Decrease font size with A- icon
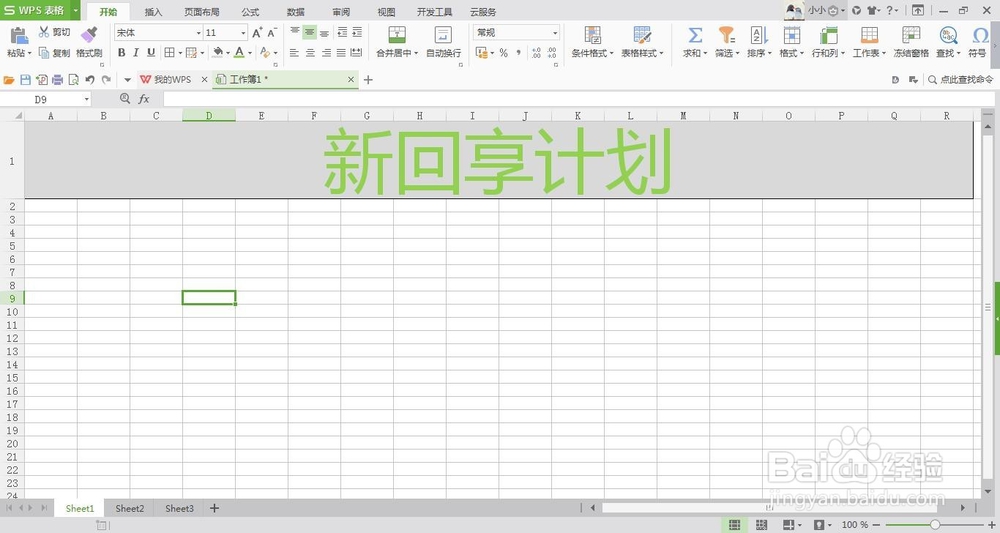This screenshot has height=533, width=1000. pos(272,33)
